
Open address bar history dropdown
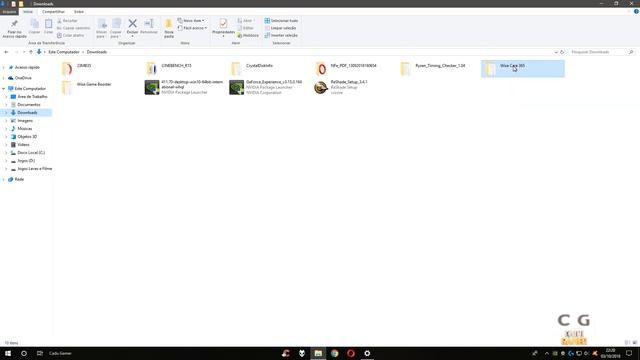coord(556,52)
